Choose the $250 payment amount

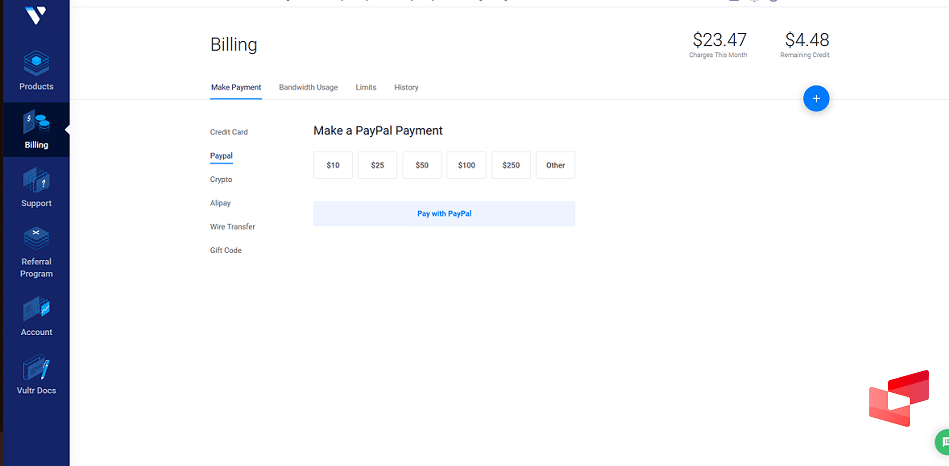click(x=511, y=165)
